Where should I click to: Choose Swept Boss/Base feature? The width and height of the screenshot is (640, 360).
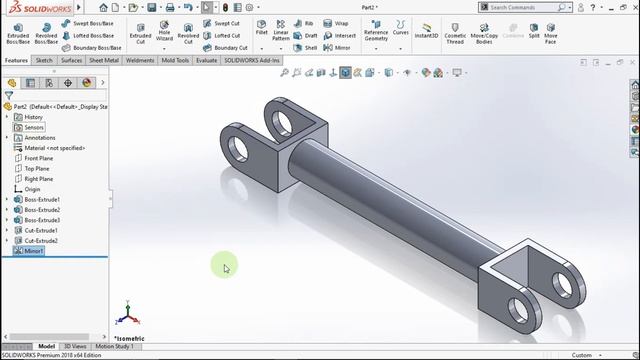click(x=87, y=24)
